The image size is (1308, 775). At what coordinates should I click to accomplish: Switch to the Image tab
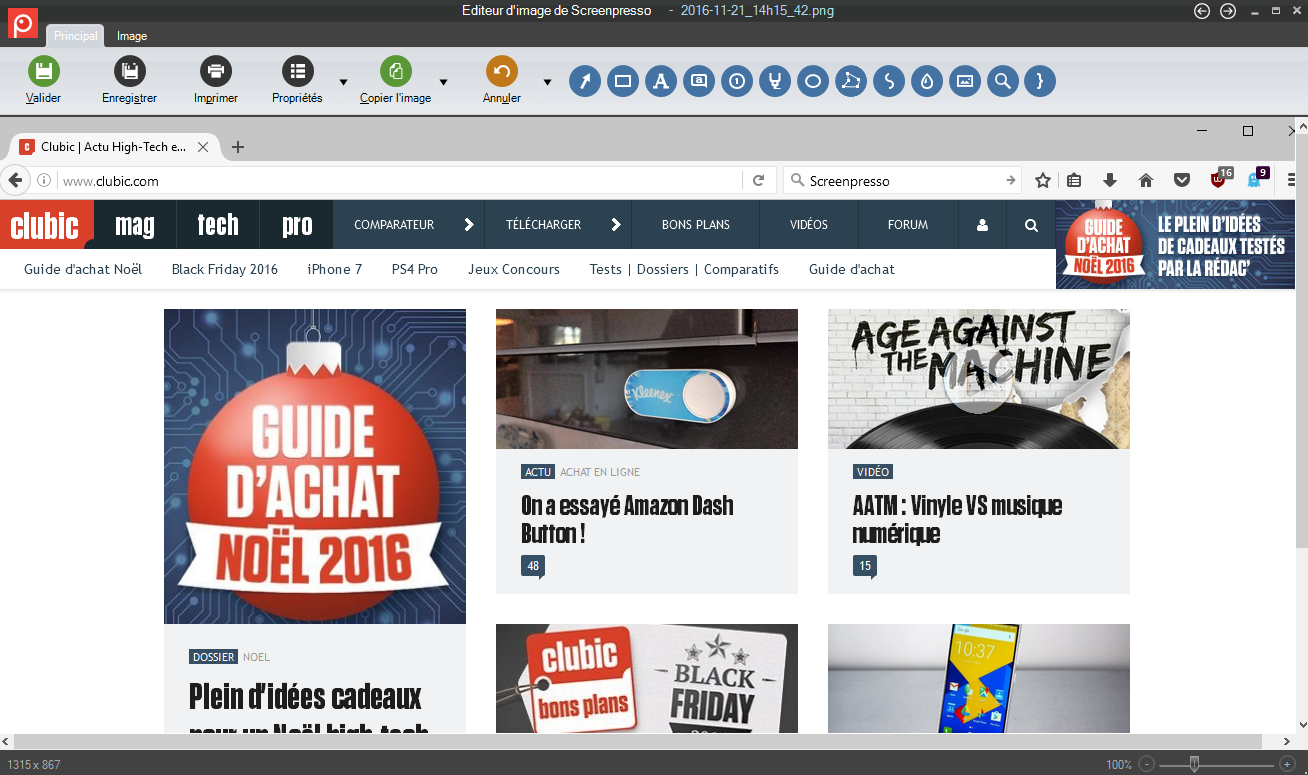point(132,35)
